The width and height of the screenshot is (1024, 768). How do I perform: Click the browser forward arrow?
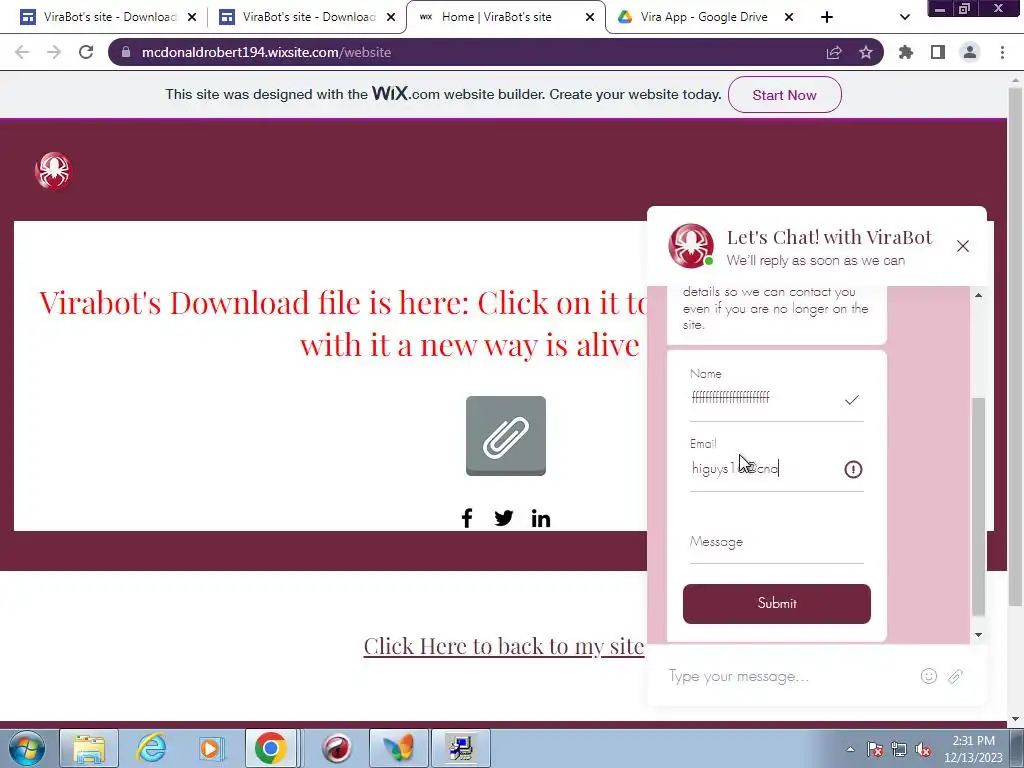pos(54,52)
